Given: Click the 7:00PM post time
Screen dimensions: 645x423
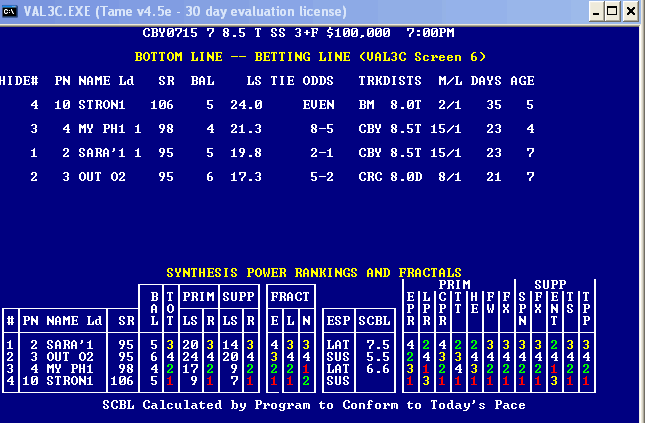Looking at the screenshot, I should [430, 33].
